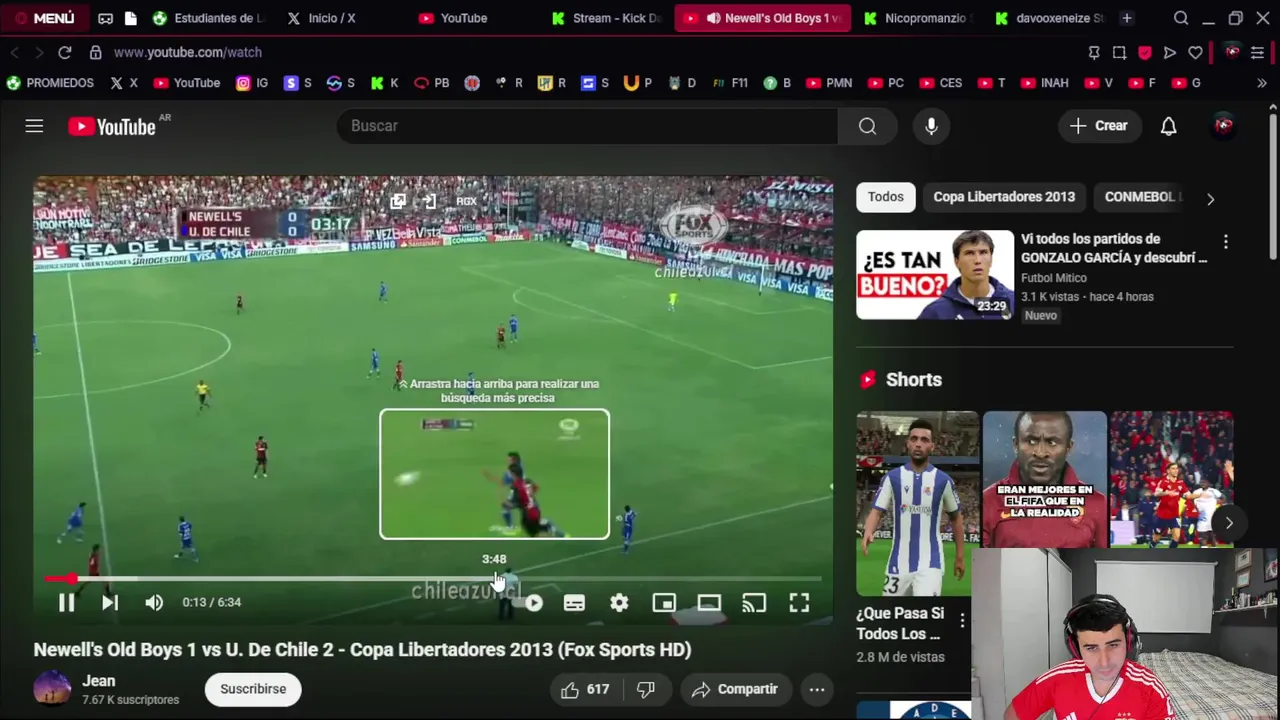Viewport: 1280px width, 720px height.
Task: Mute the video volume speaker icon
Action: 154,602
